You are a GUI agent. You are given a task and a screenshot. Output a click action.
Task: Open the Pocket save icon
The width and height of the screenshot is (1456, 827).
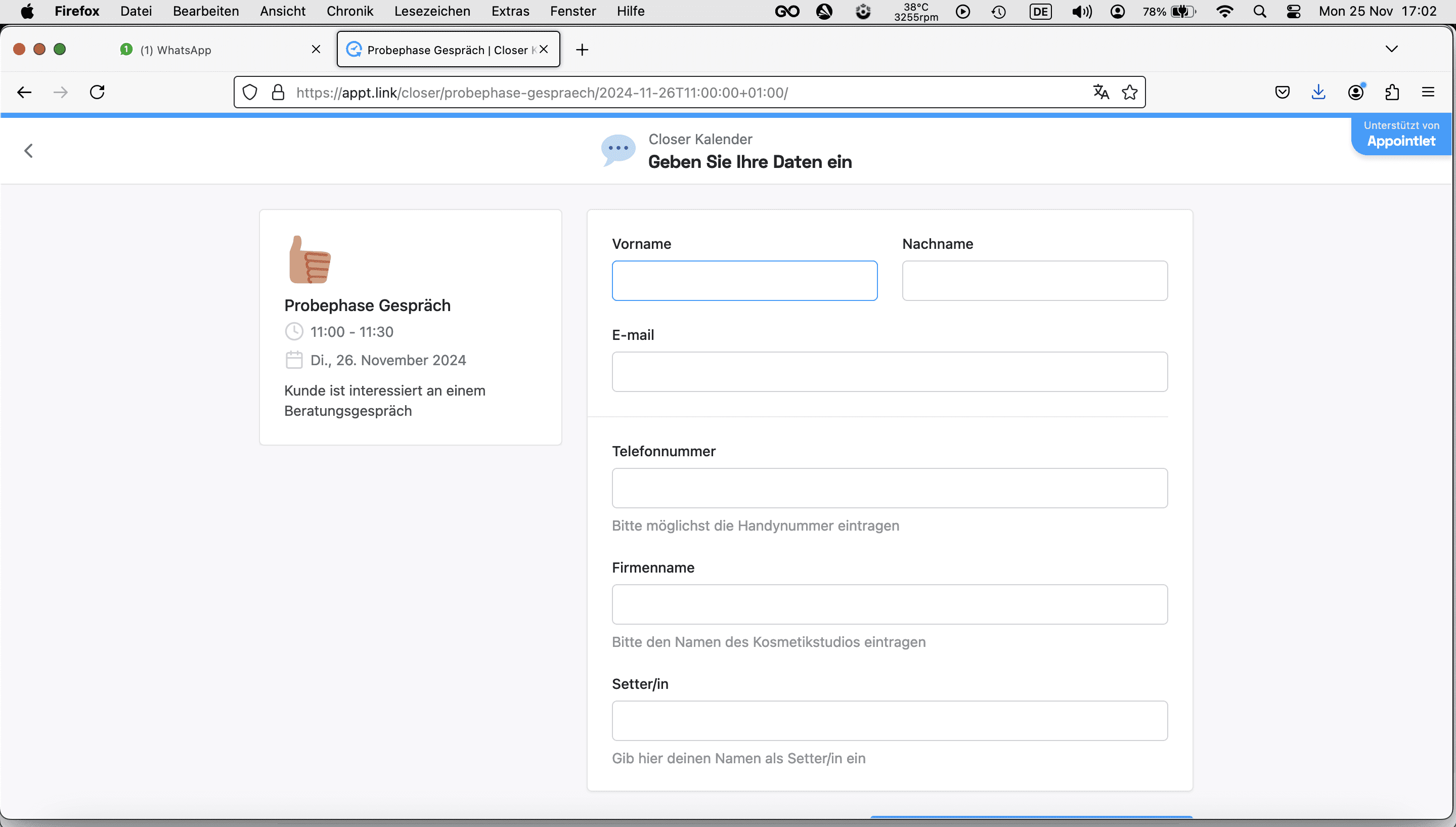[x=1282, y=92]
